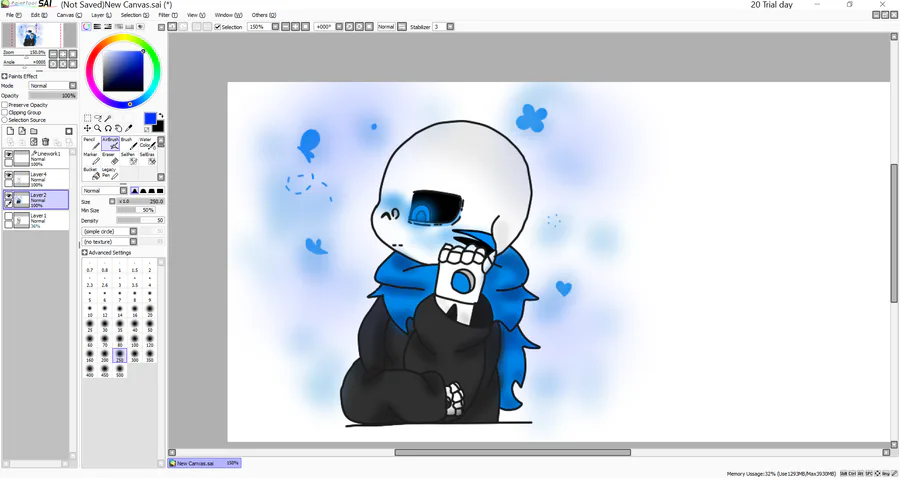Select the AirBrush tool
The width and height of the screenshot is (900, 478).
tap(110, 143)
